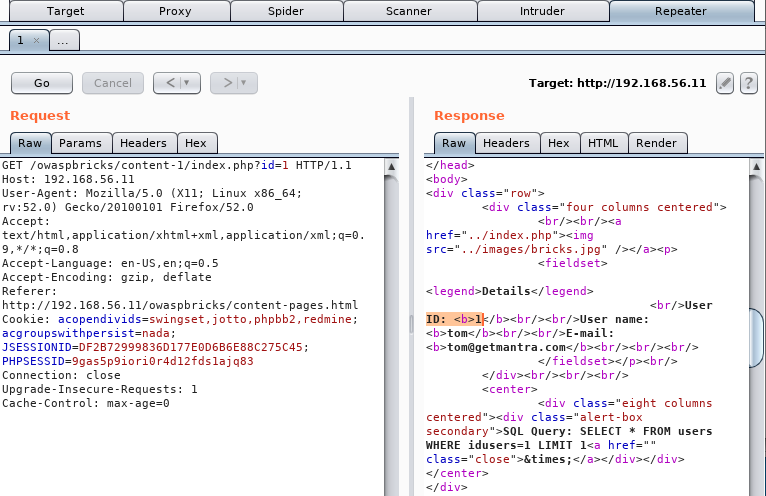Click the ../images/bricks.jpg src value

[x=531, y=249]
